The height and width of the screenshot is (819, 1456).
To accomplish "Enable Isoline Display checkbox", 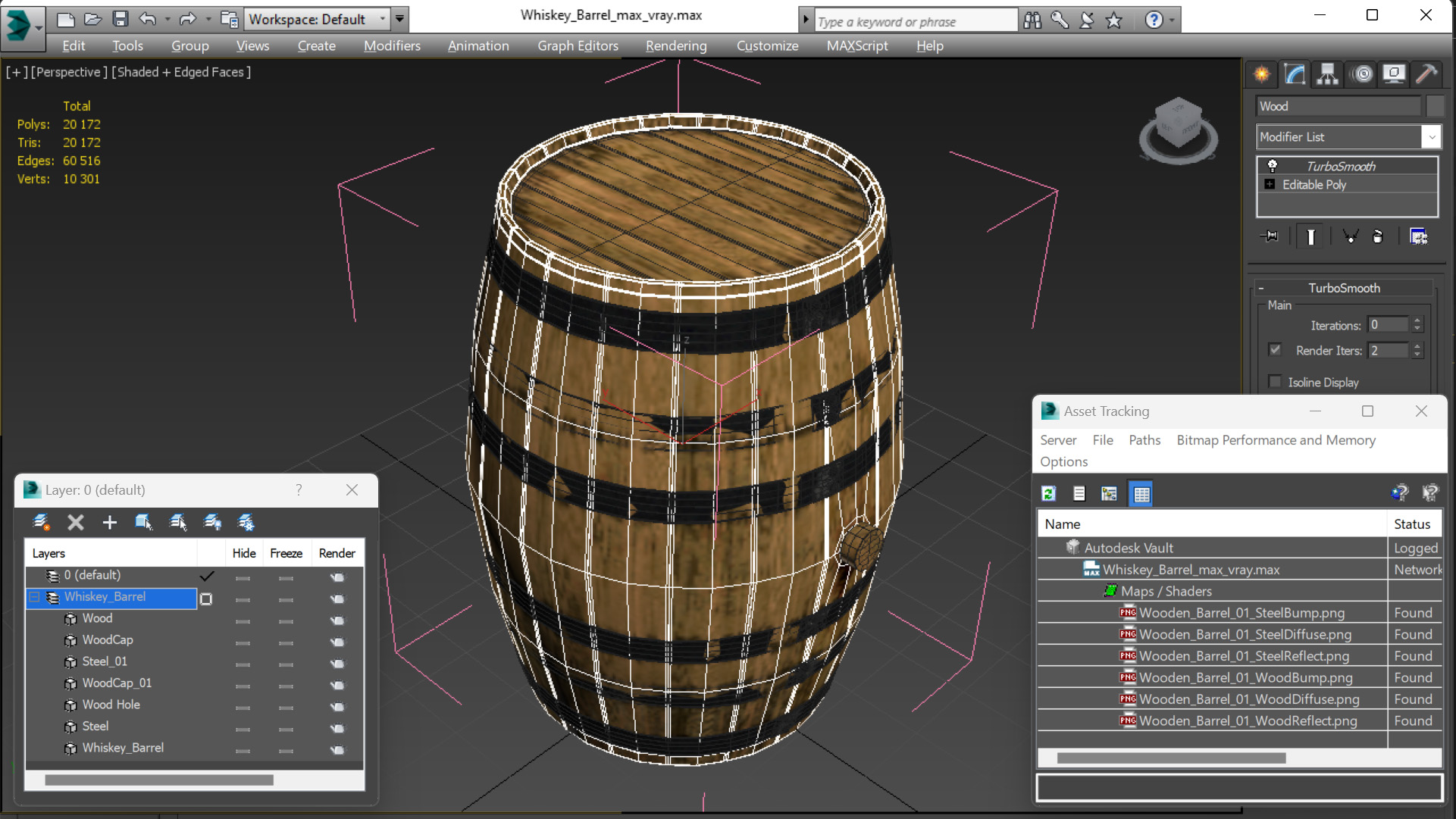I will pos(1275,382).
